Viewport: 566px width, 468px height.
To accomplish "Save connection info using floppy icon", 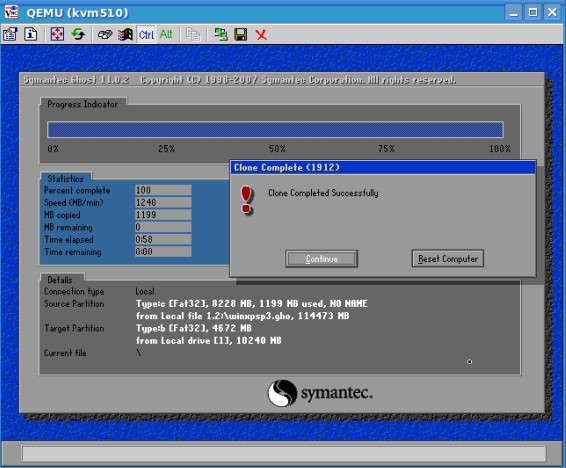I will coord(241,35).
